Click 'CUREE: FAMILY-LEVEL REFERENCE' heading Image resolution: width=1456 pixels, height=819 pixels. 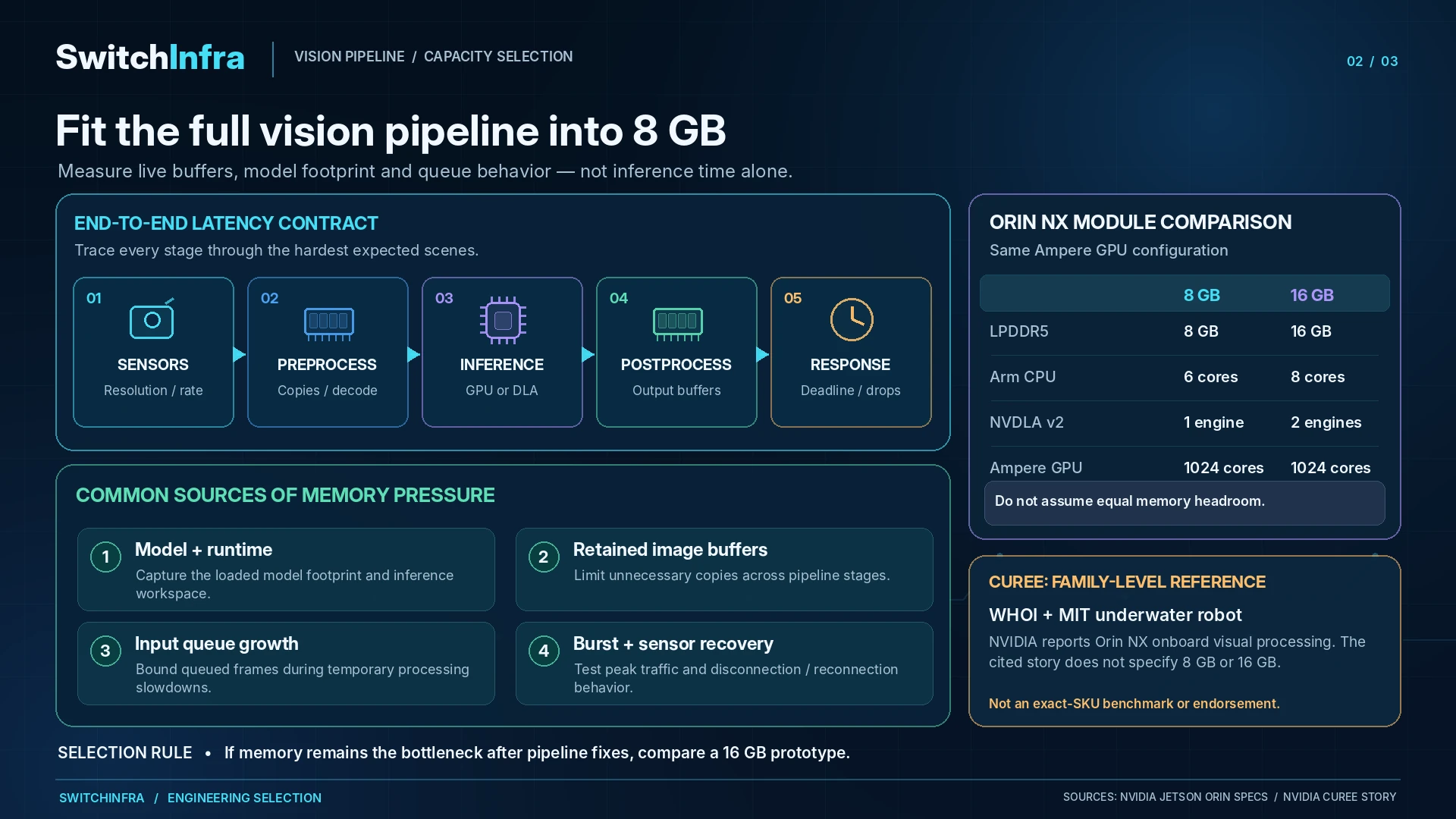pos(1127,582)
